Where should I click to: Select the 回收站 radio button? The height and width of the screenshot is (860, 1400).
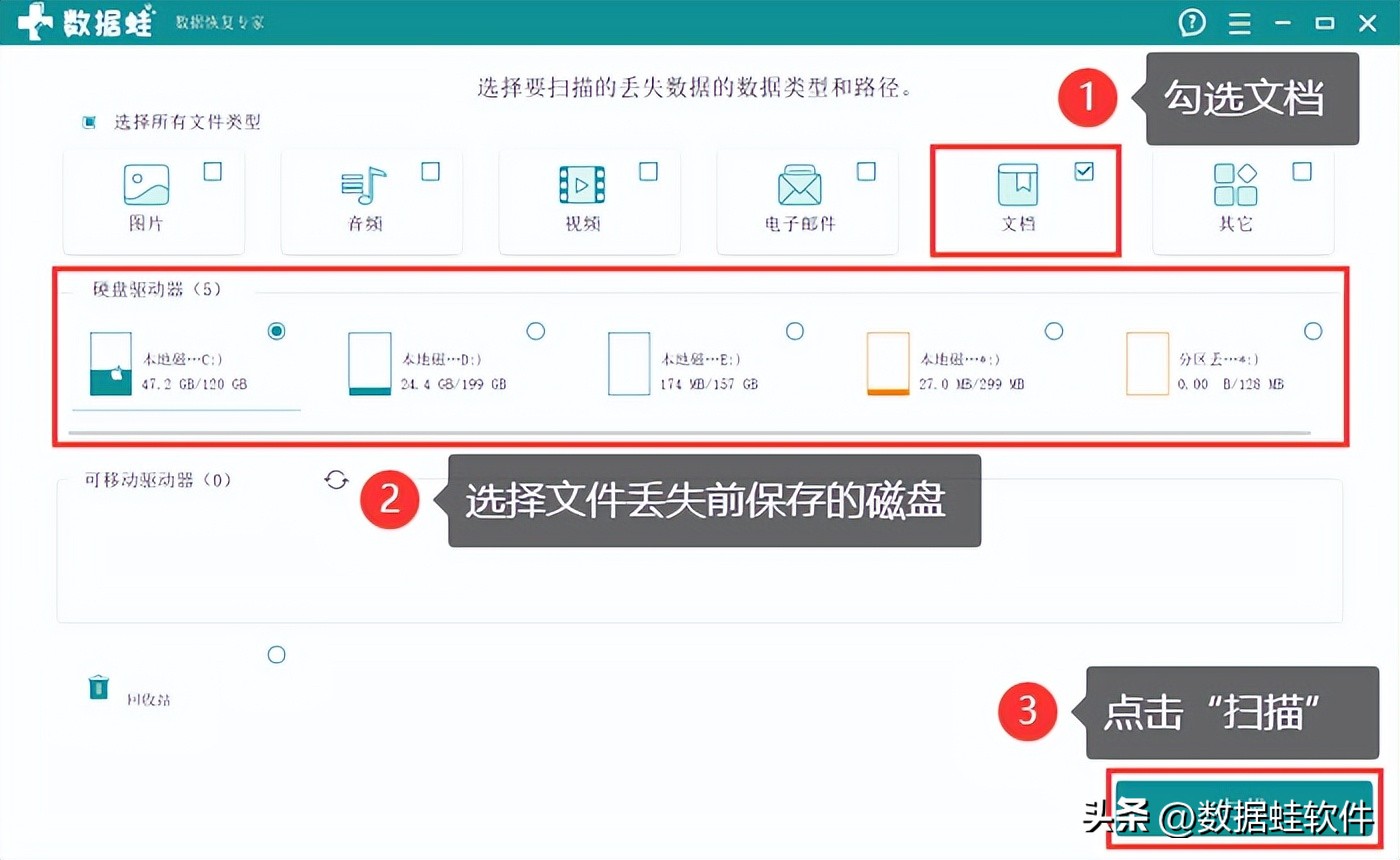(277, 654)
